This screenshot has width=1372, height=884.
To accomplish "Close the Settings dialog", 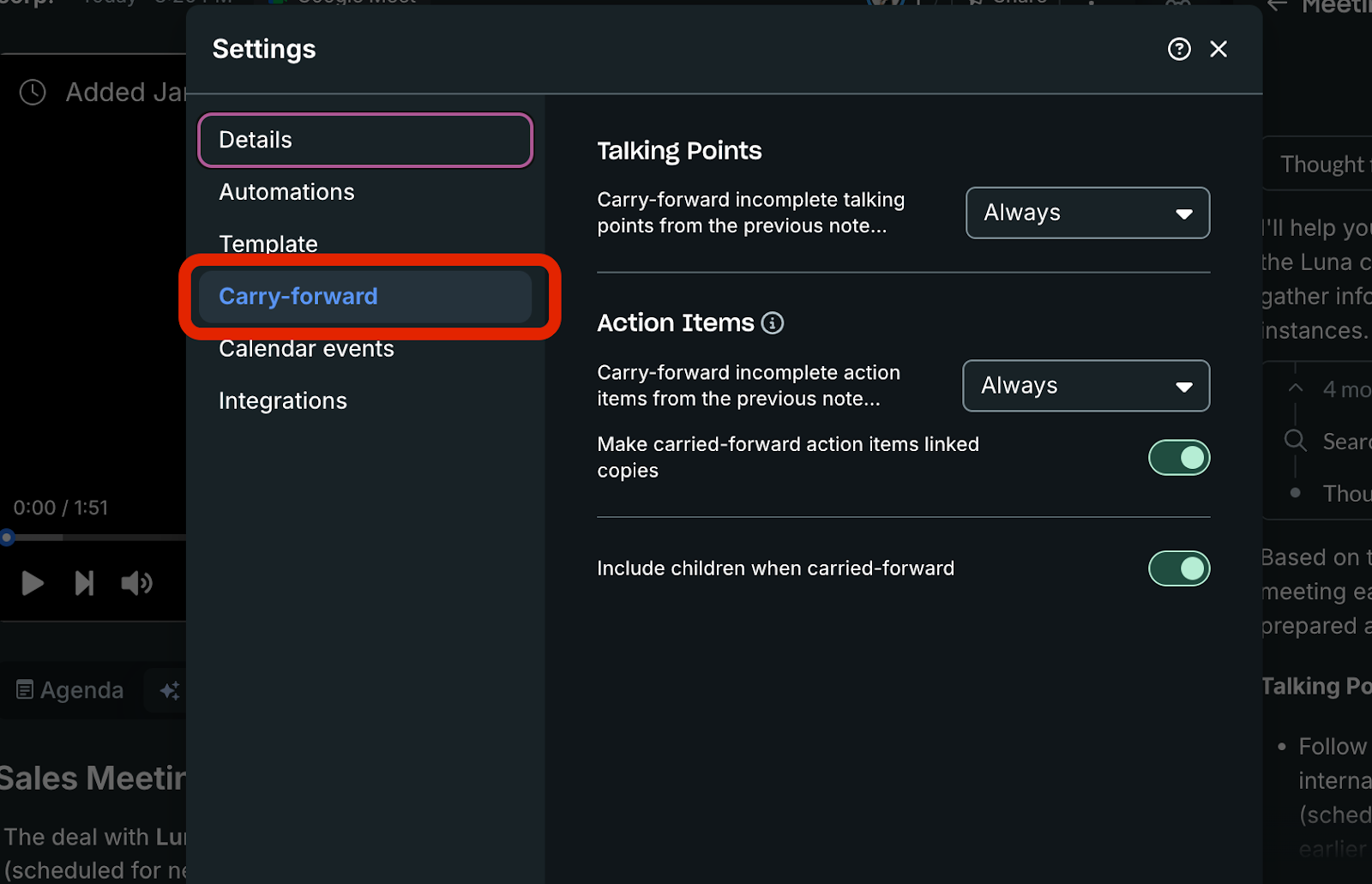I will click(x=1219, y=50).
